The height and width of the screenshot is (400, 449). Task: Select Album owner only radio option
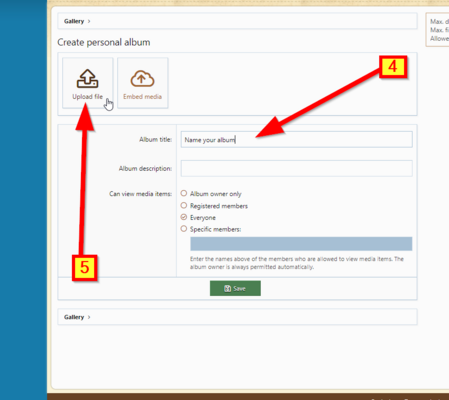click(184, 193)
